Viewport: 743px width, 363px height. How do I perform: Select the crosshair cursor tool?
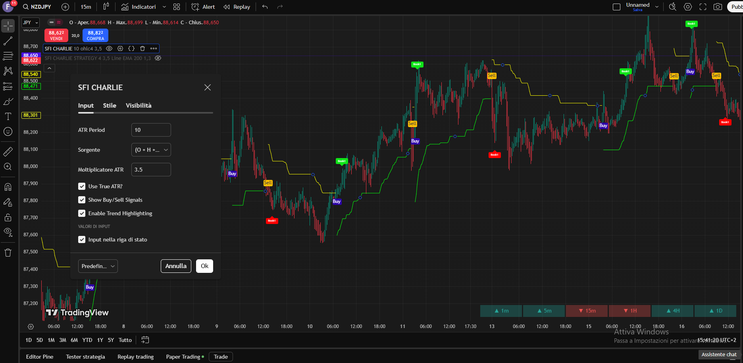coord(8,25)
